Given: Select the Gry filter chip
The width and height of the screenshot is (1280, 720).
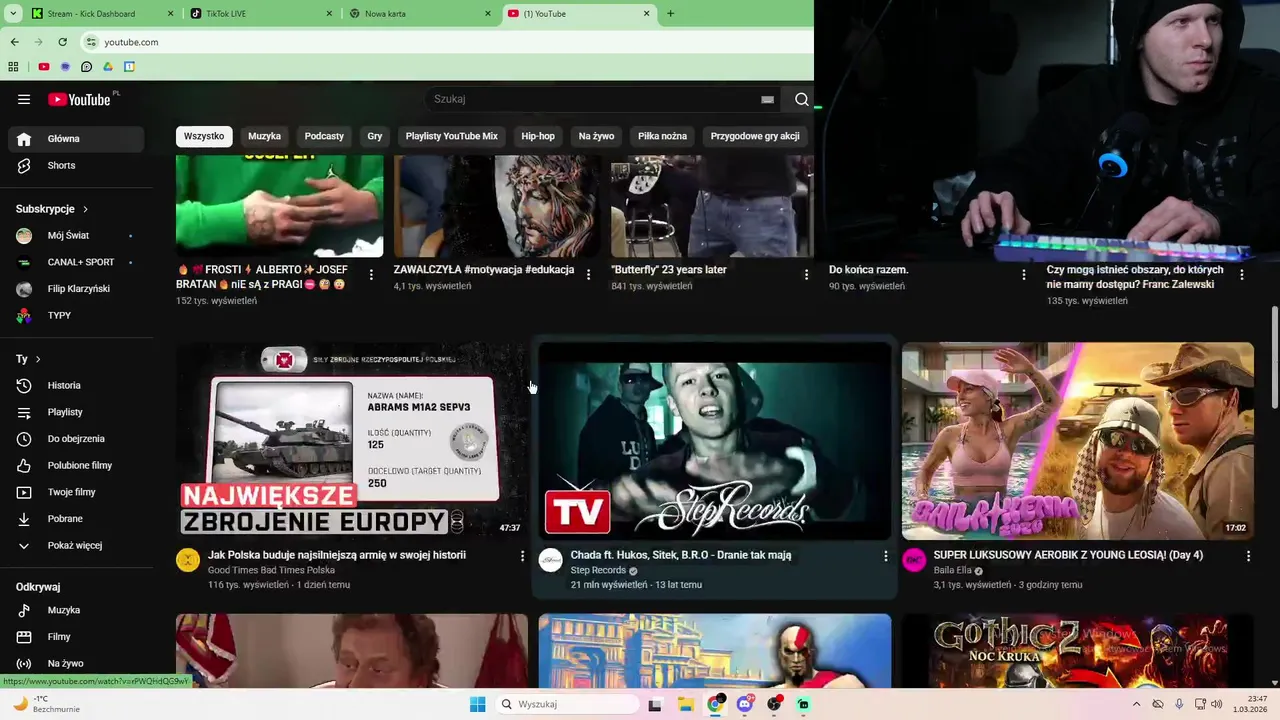Looking at the screenshot, I should click(x=375, y=136).
